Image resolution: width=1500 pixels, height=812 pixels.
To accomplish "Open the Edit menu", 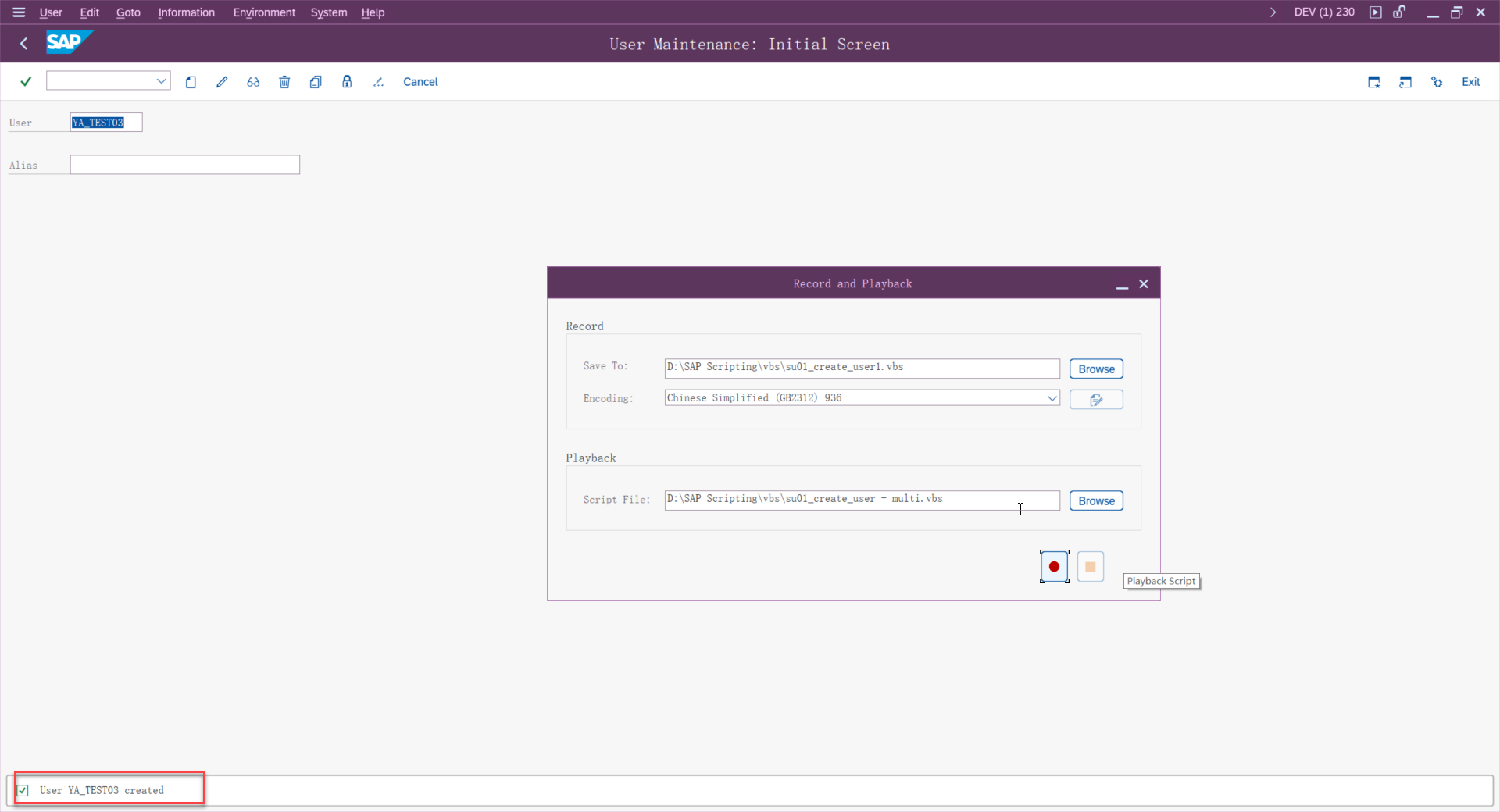I will [89, 12].
